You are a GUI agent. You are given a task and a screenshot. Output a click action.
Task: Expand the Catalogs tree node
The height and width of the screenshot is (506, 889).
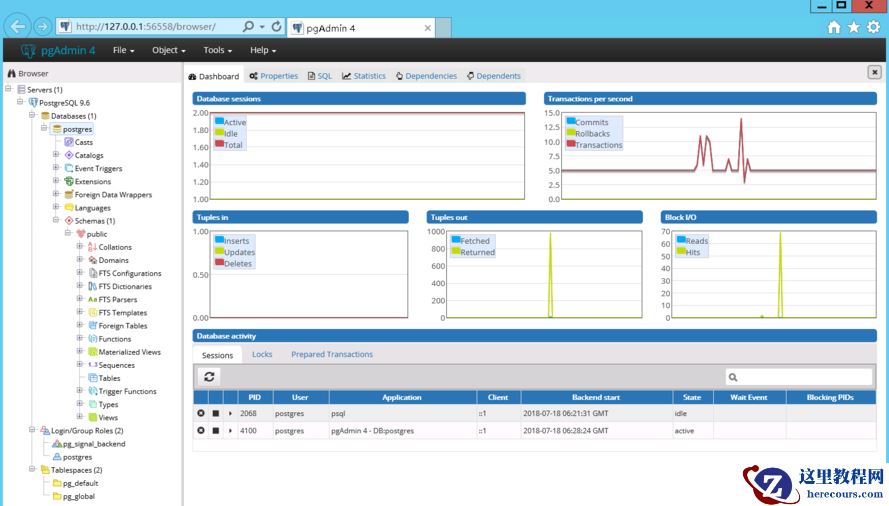(x=56, y=154)
